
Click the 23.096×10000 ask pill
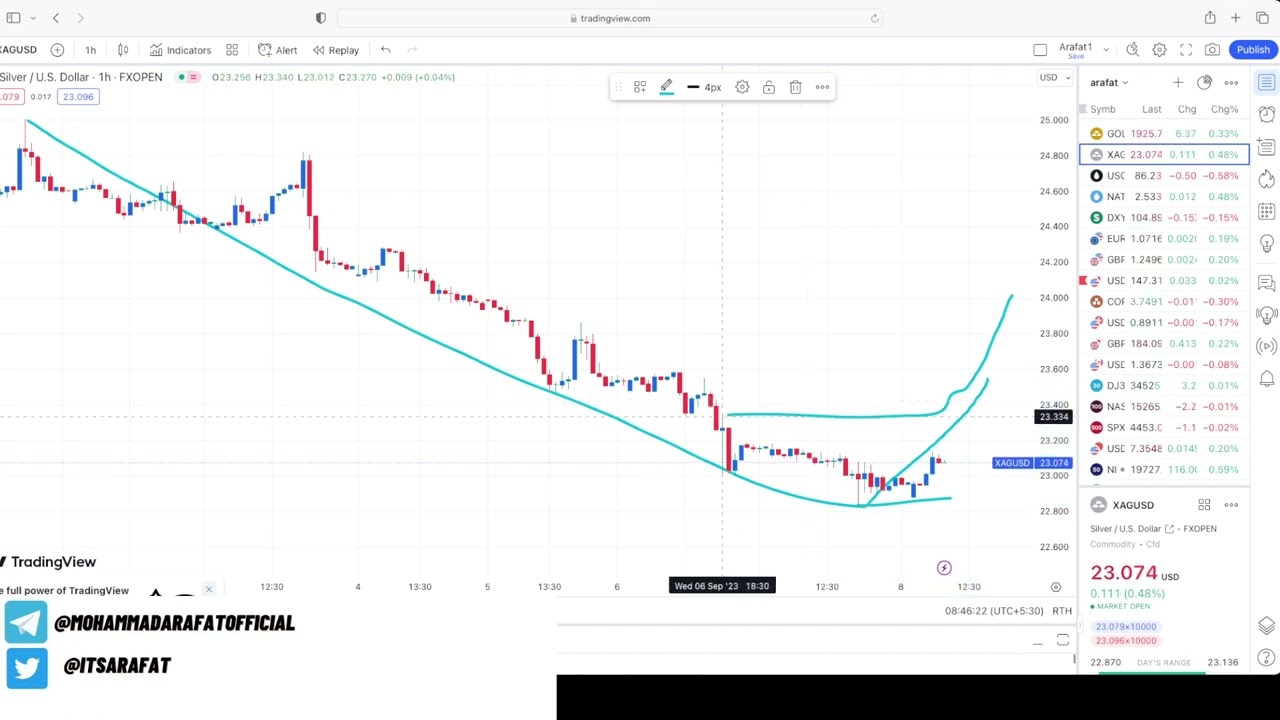1125,641
